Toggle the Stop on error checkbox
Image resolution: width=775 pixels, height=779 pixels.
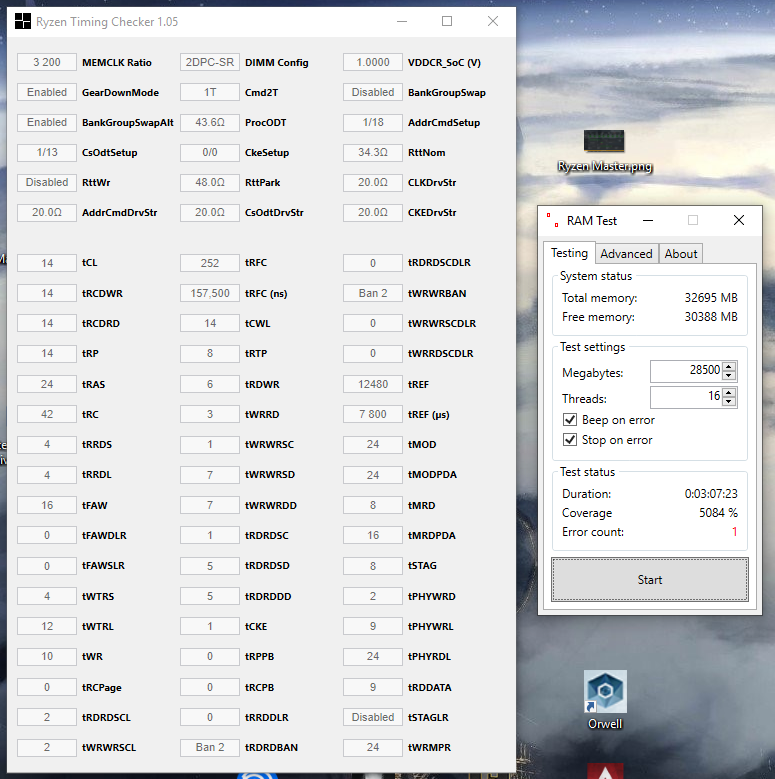coord(570,440)
